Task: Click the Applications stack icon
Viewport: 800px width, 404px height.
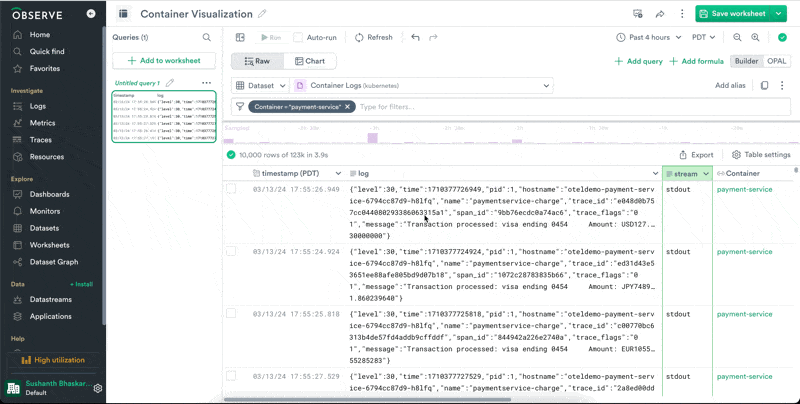Action: click(x=17, y=316)
